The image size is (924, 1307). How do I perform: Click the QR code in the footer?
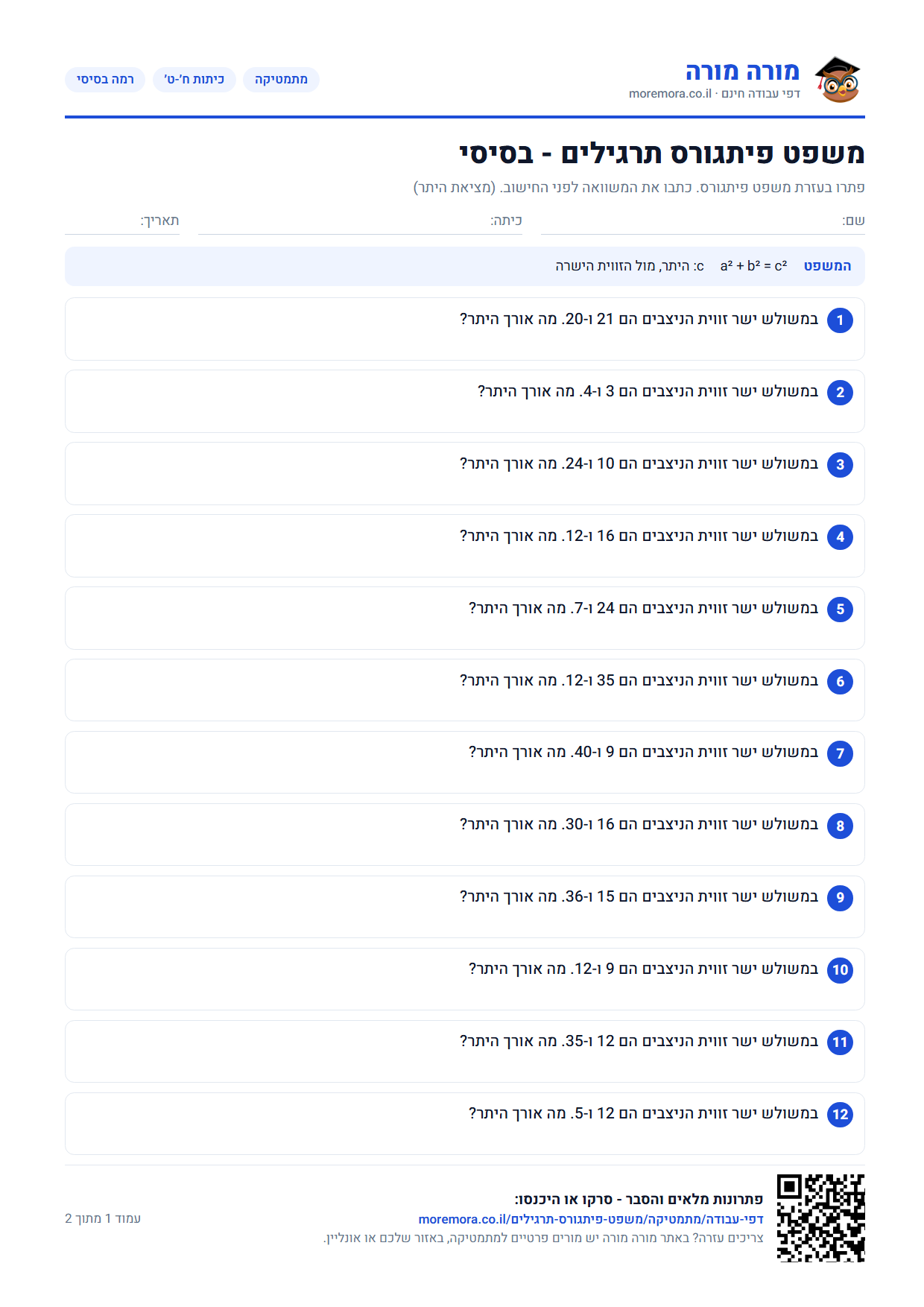[820, 1218]
